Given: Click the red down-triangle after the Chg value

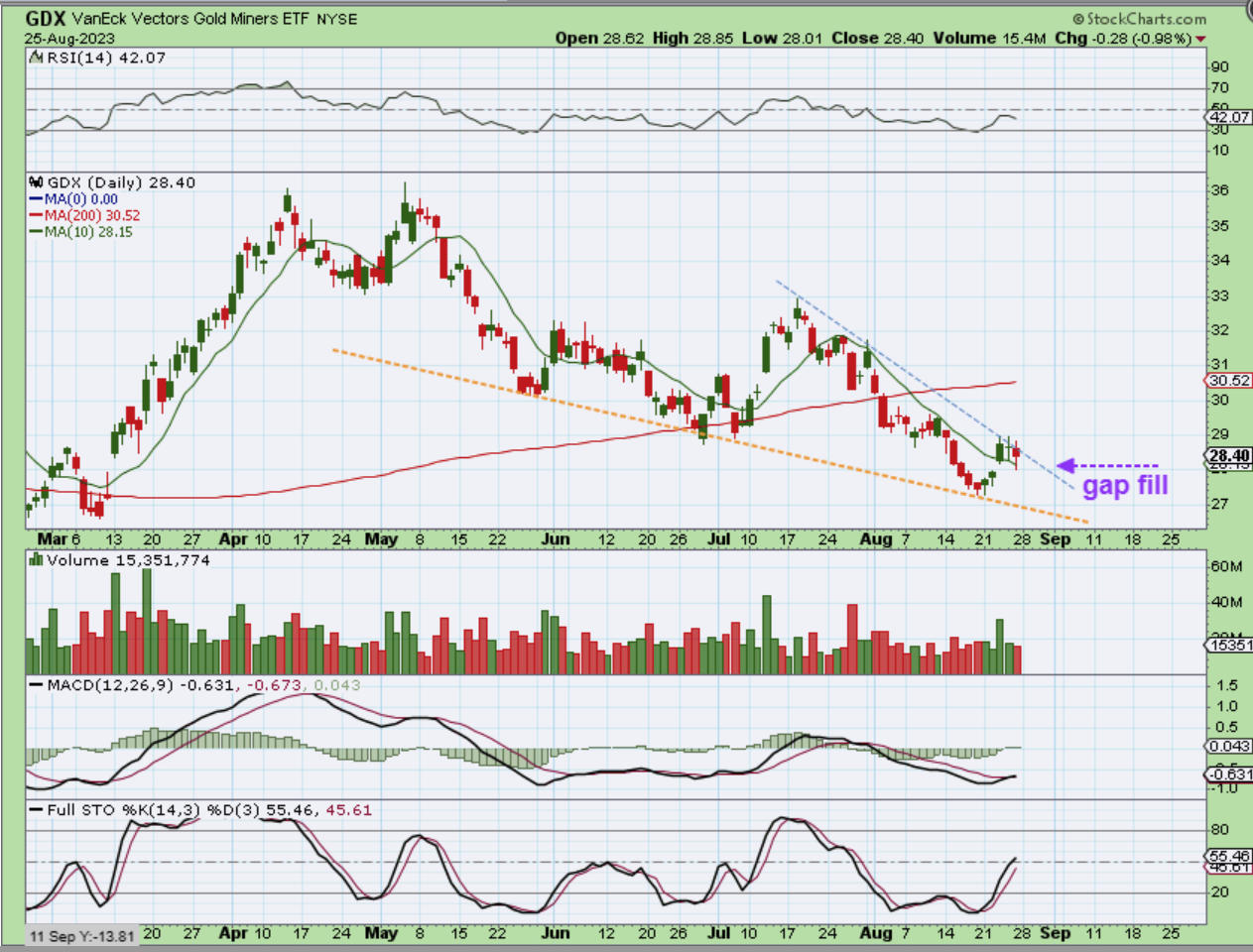Looking at the screenshot, I should (x=1201, y=39).
